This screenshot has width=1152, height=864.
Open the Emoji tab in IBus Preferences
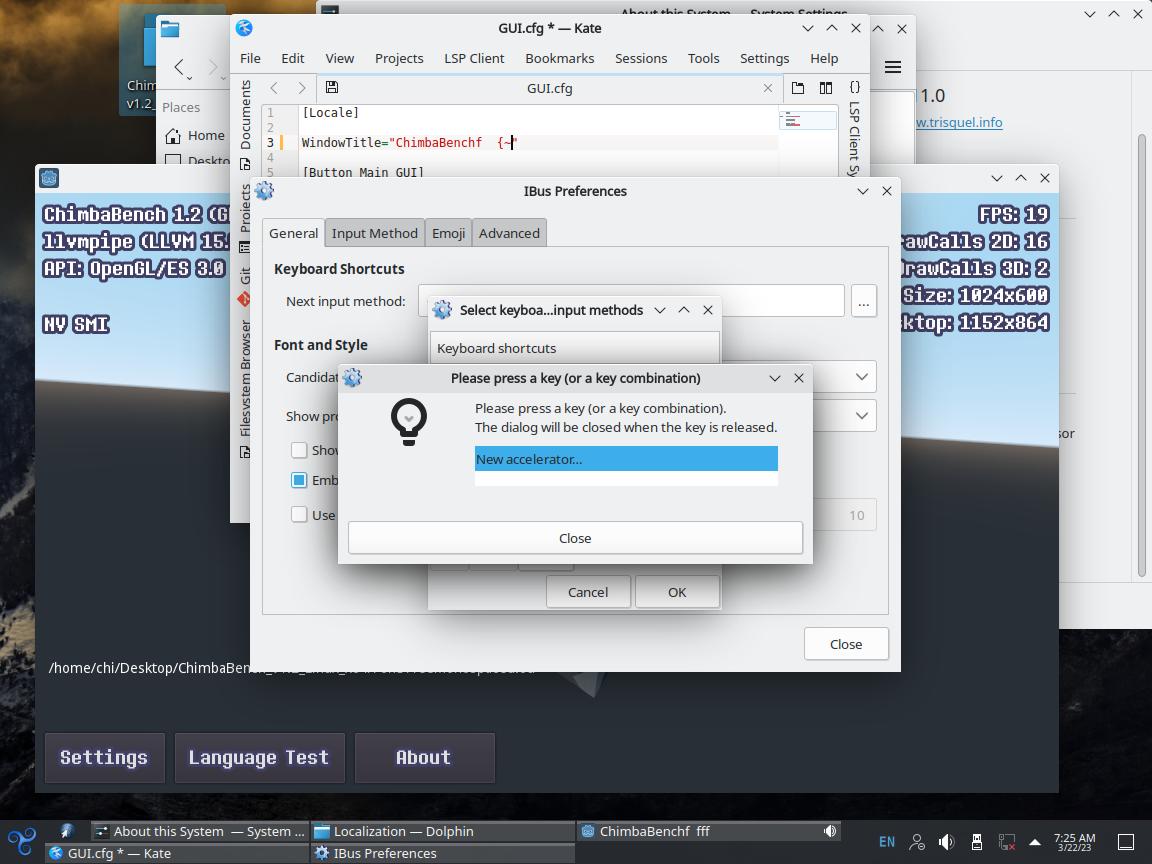(x=448, y=233)
